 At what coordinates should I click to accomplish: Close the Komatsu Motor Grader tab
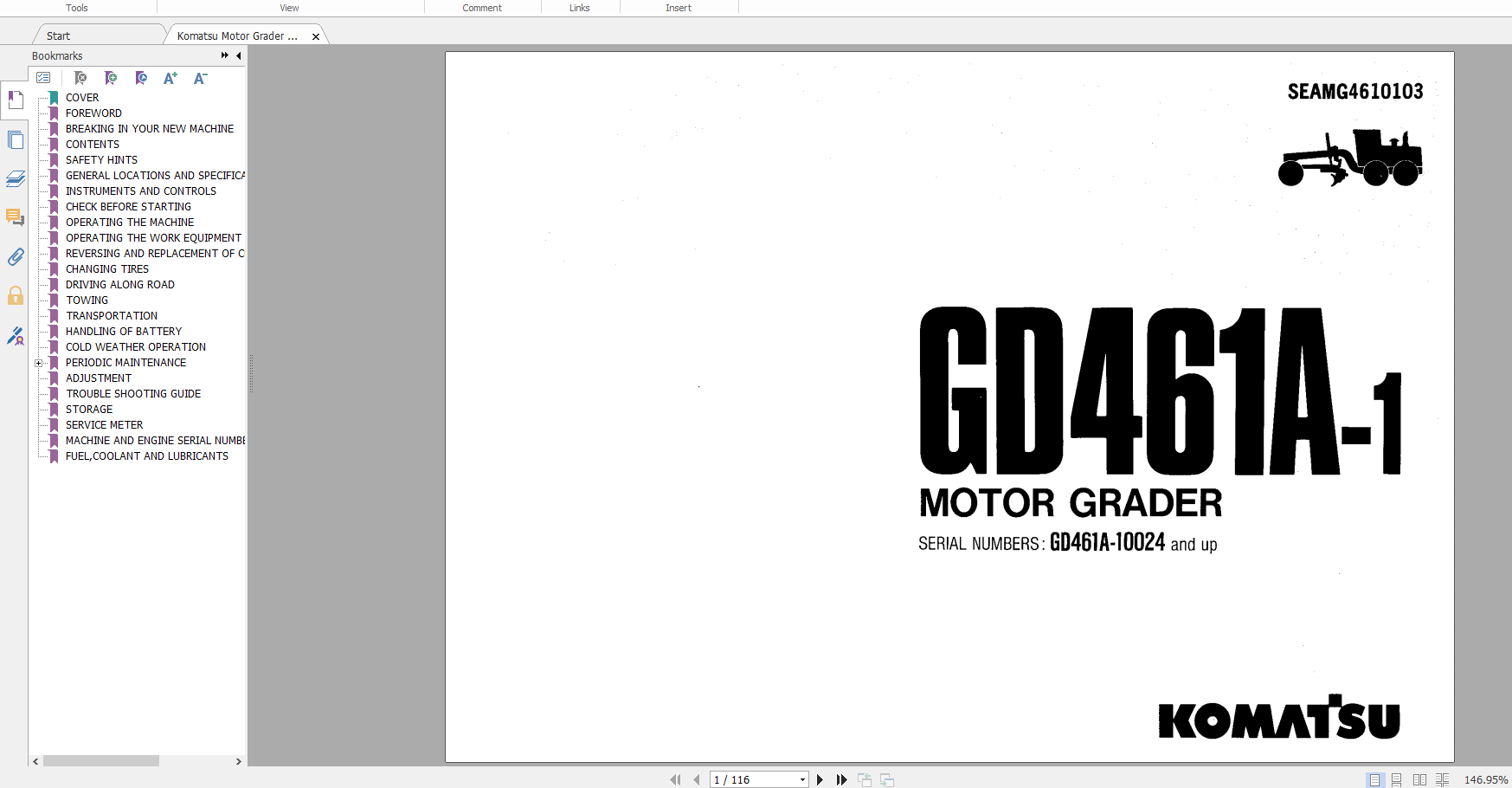click(316, 36)
